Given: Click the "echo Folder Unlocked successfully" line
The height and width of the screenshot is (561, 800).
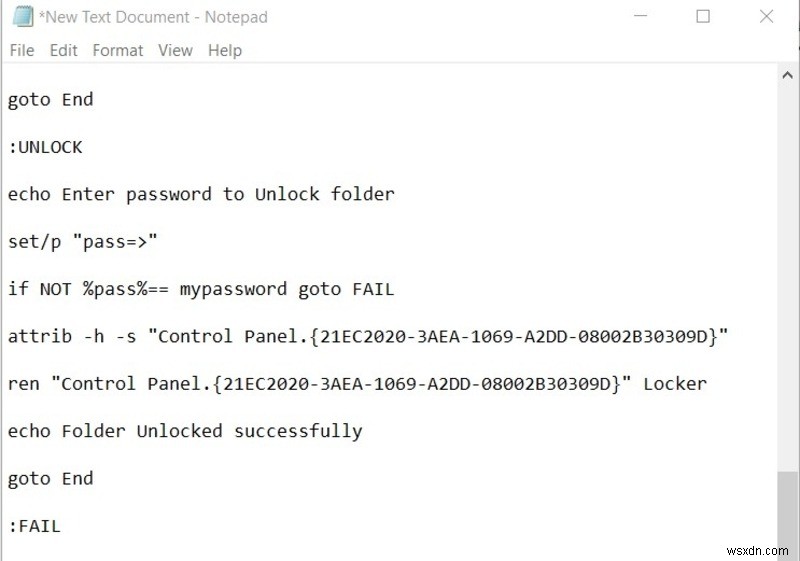Looking at the screenshot, I should point(185,431).
